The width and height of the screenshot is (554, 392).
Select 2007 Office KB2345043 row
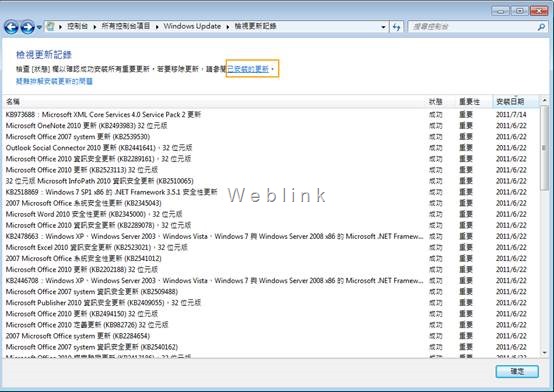(271, 203)
